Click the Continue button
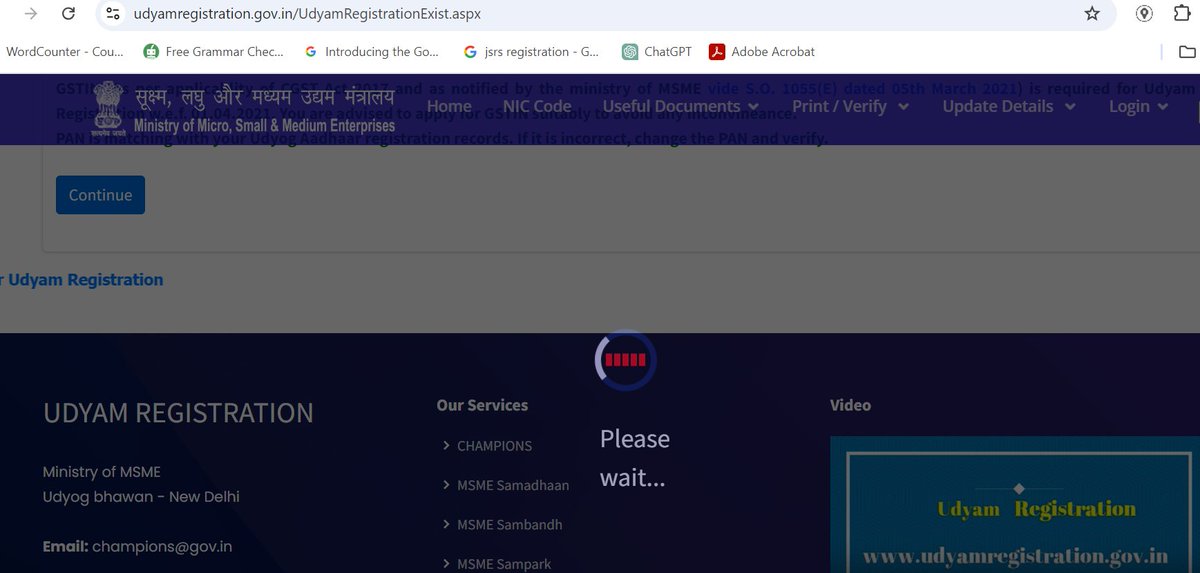 [x=100, y=195]
